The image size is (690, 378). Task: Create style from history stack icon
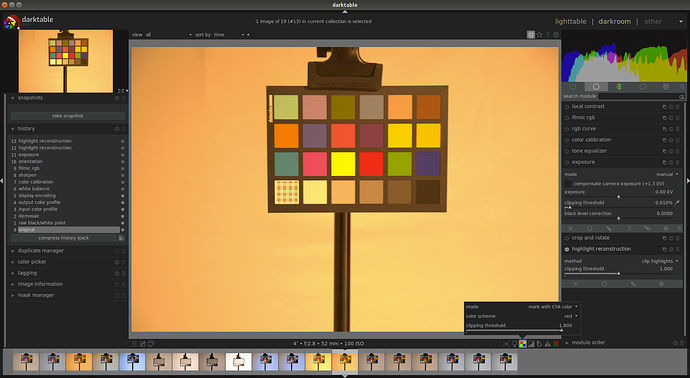pos(121,238)
